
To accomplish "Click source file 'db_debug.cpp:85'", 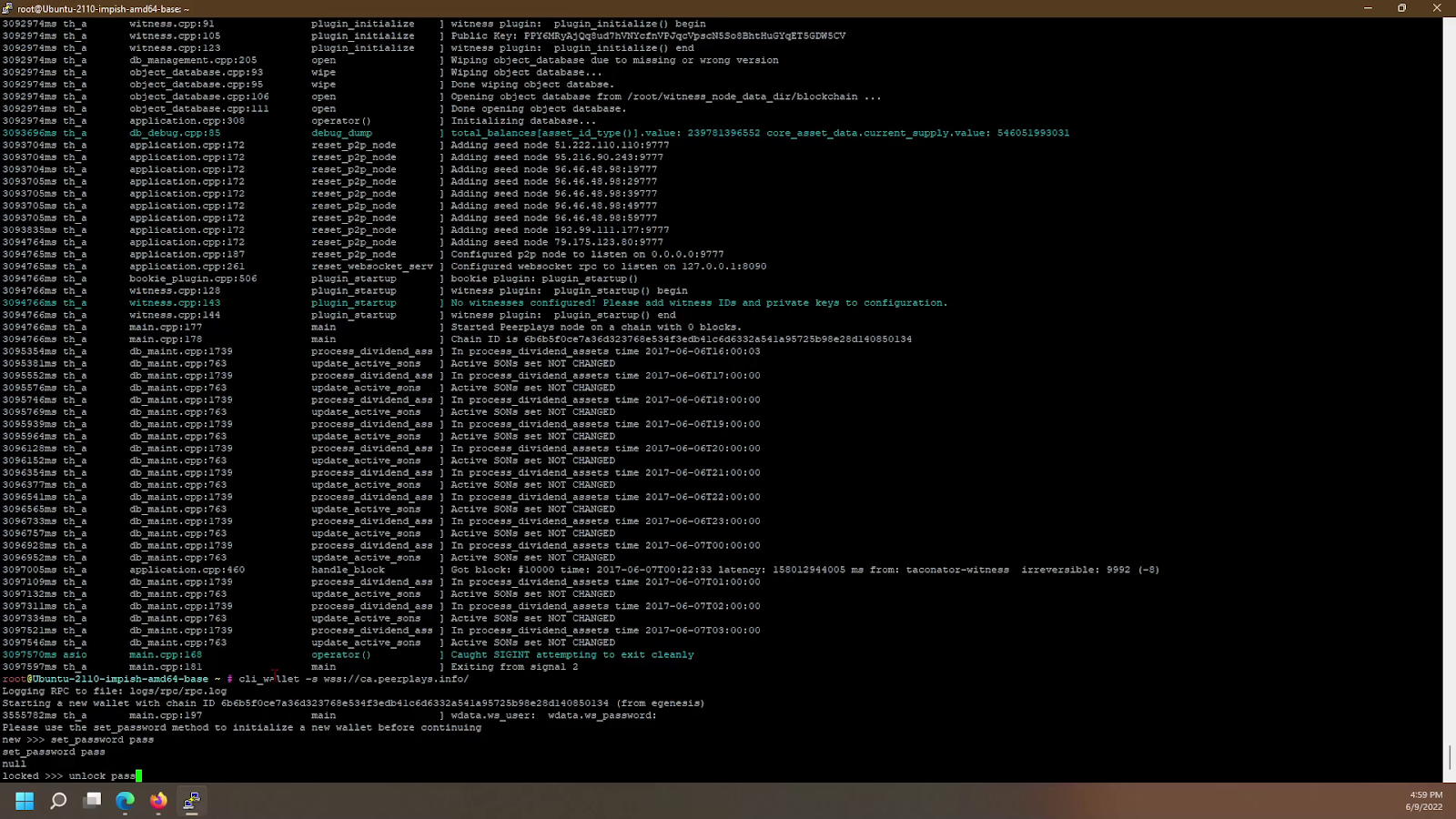I will coord(175,133).
